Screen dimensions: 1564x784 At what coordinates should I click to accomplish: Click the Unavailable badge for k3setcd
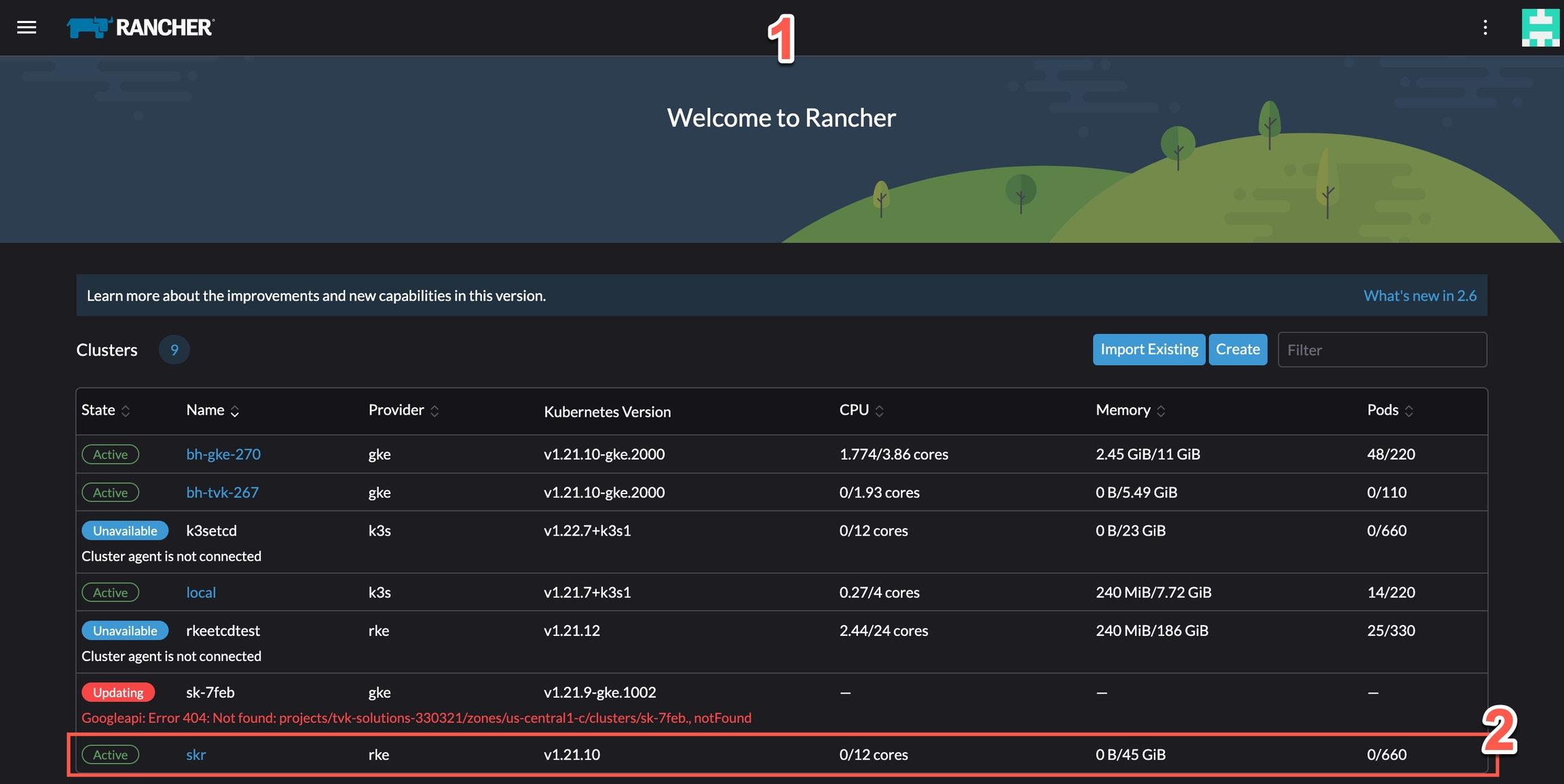tap(125, 531)
